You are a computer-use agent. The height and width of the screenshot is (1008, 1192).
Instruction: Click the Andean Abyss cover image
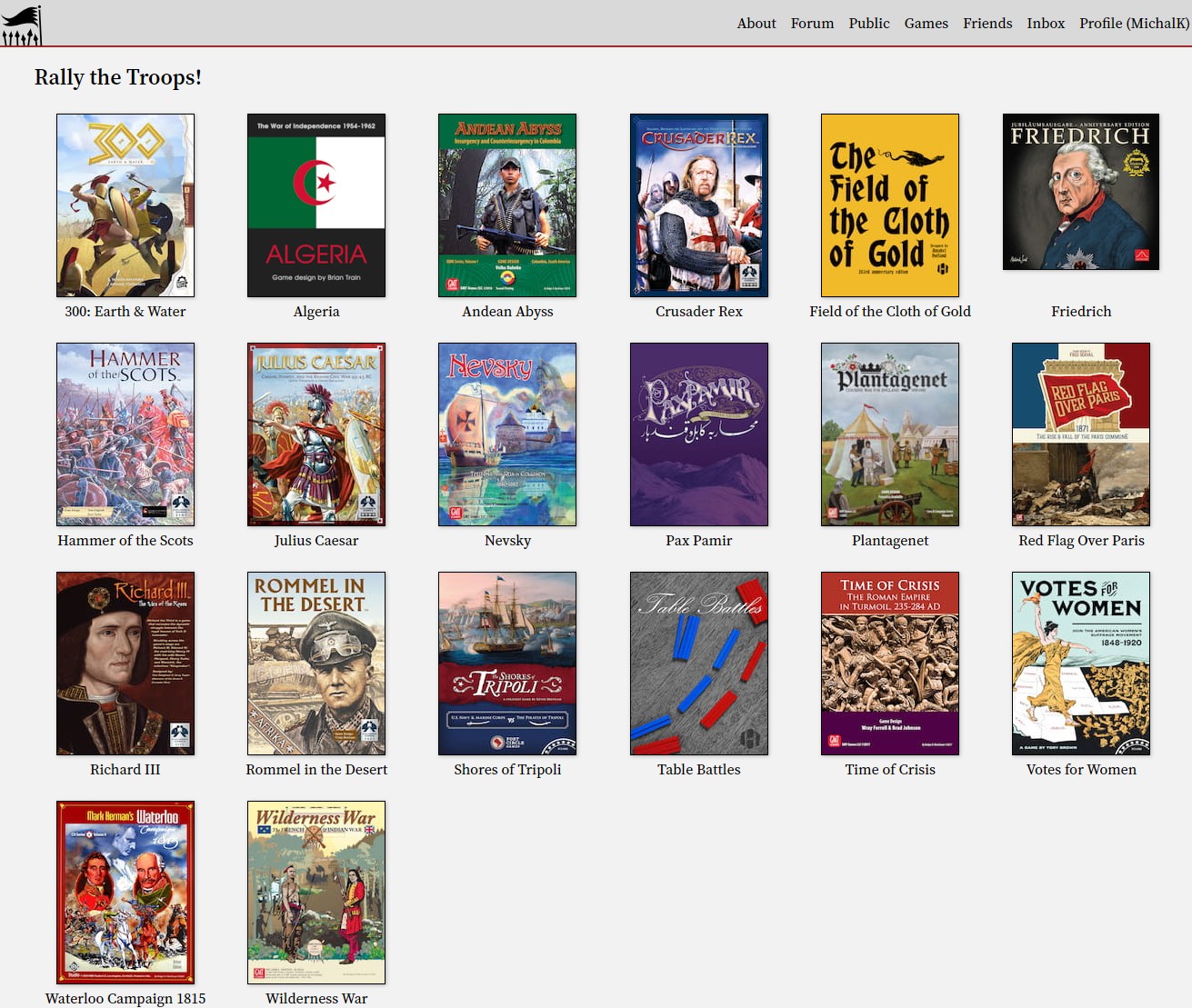point(507,205)
